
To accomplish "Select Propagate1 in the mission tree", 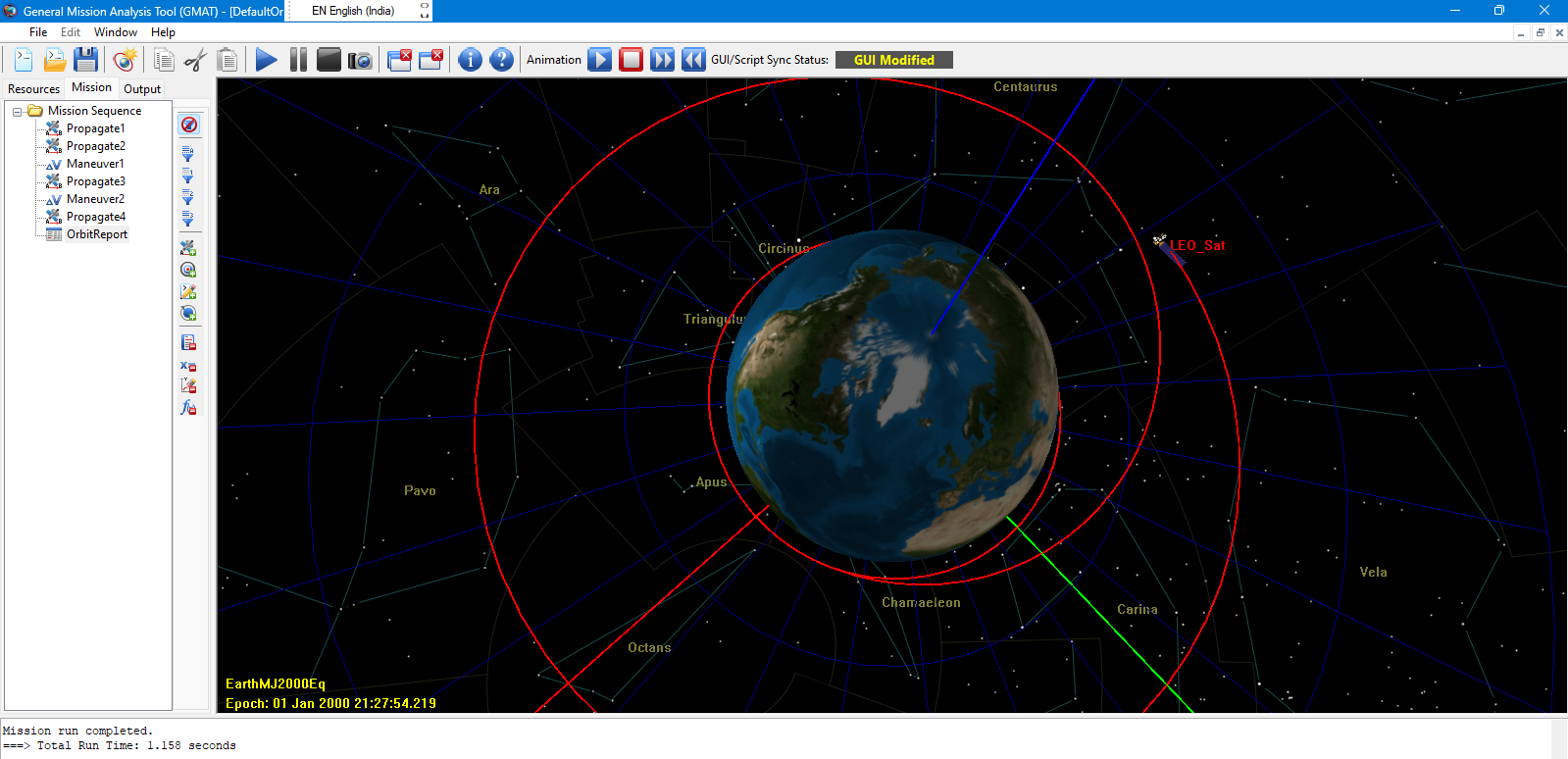I will 95,128.
